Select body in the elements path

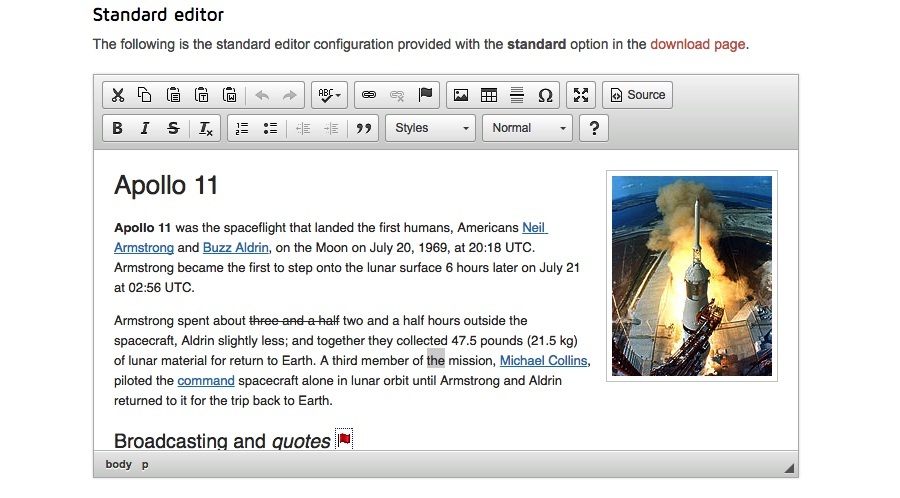click(x=118, y=464)
